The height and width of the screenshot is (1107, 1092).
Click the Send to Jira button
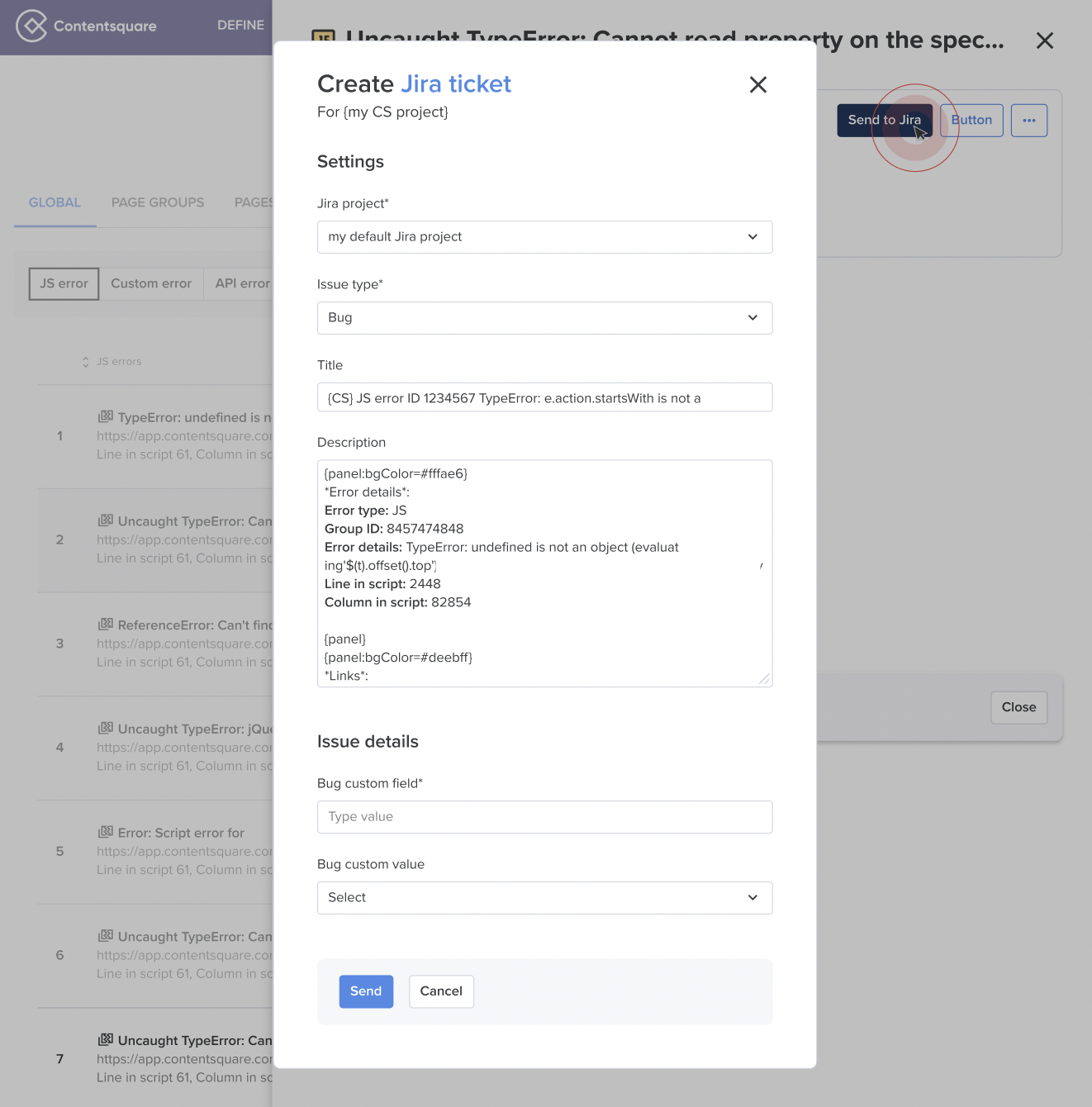pos(885,121)
